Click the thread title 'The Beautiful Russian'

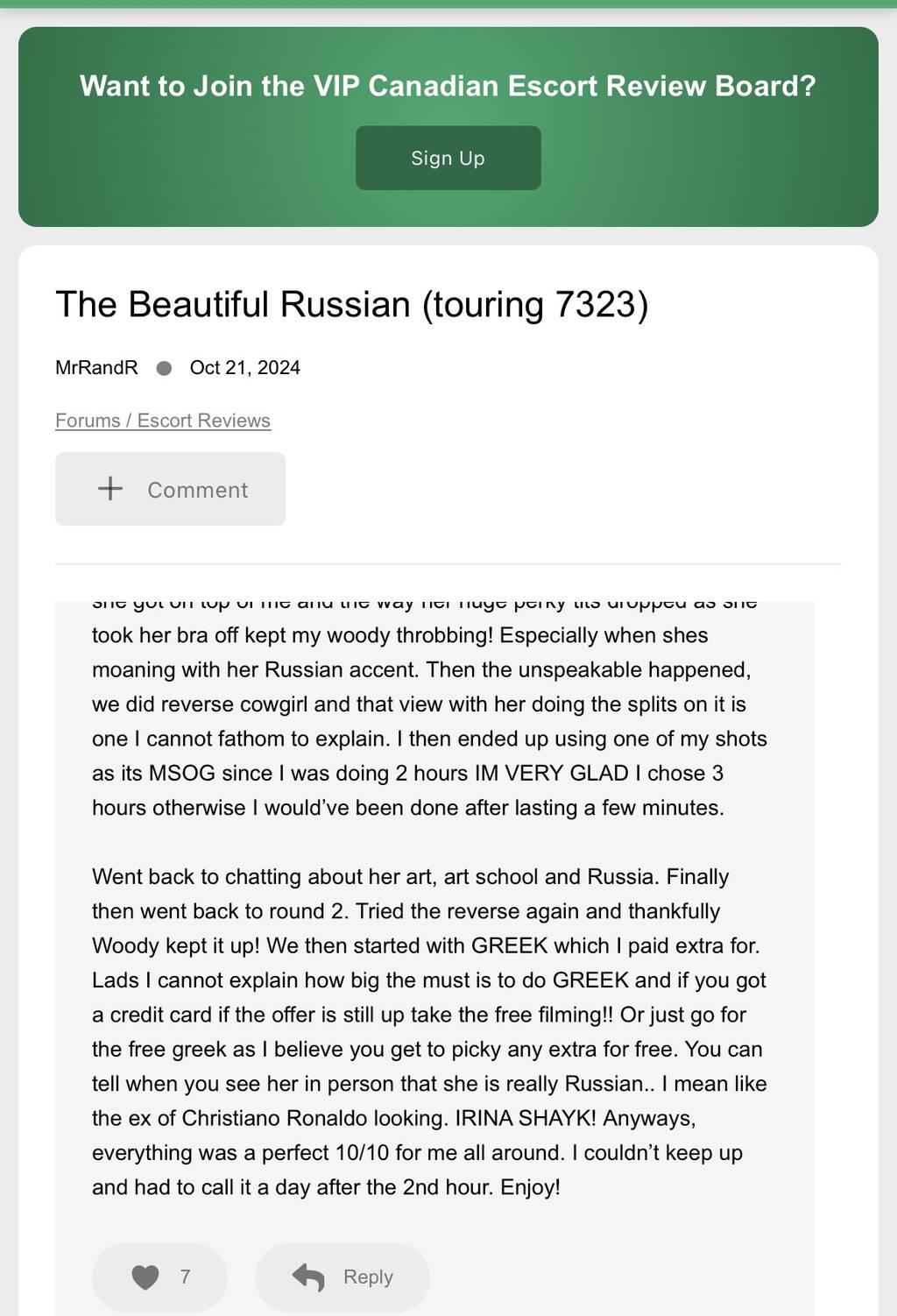coord(233,305)
